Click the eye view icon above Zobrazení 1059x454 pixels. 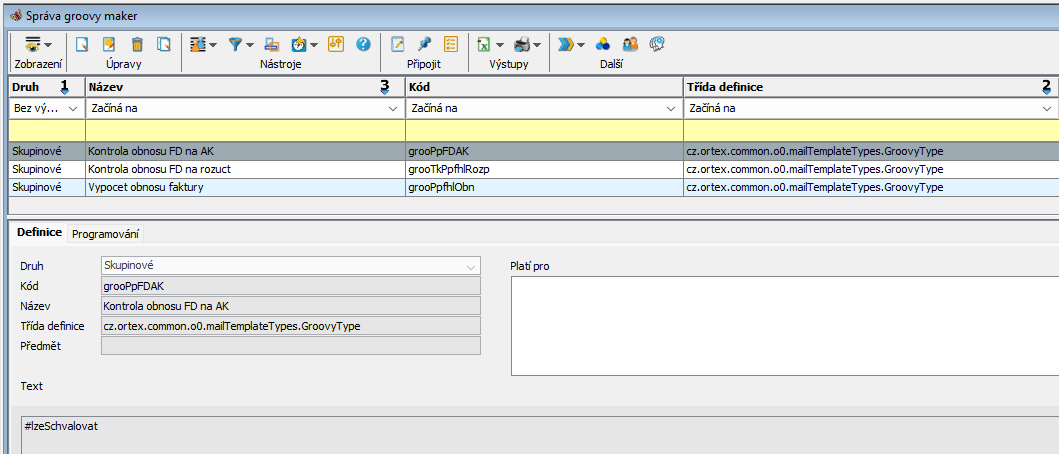click(33, 44)
